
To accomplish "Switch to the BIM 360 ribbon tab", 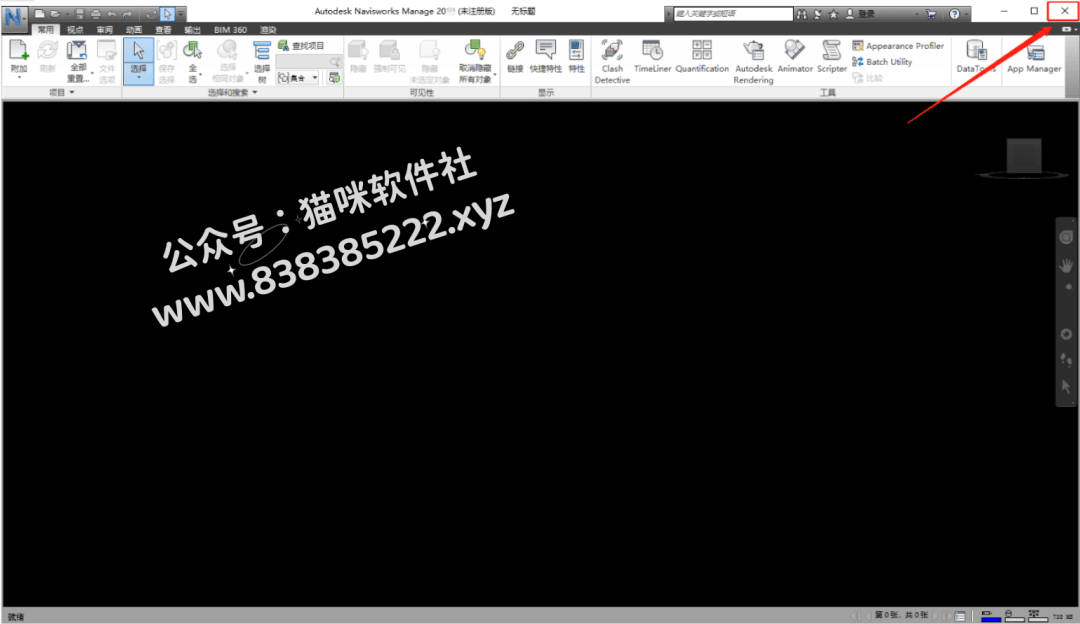I will [x=230, y=30].
